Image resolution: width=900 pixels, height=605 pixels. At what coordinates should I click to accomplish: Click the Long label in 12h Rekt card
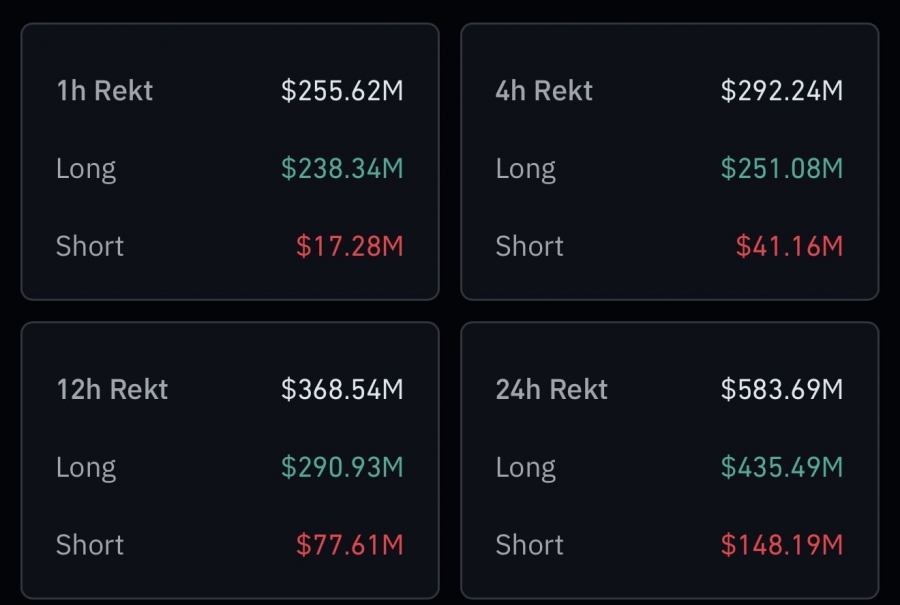86,467
